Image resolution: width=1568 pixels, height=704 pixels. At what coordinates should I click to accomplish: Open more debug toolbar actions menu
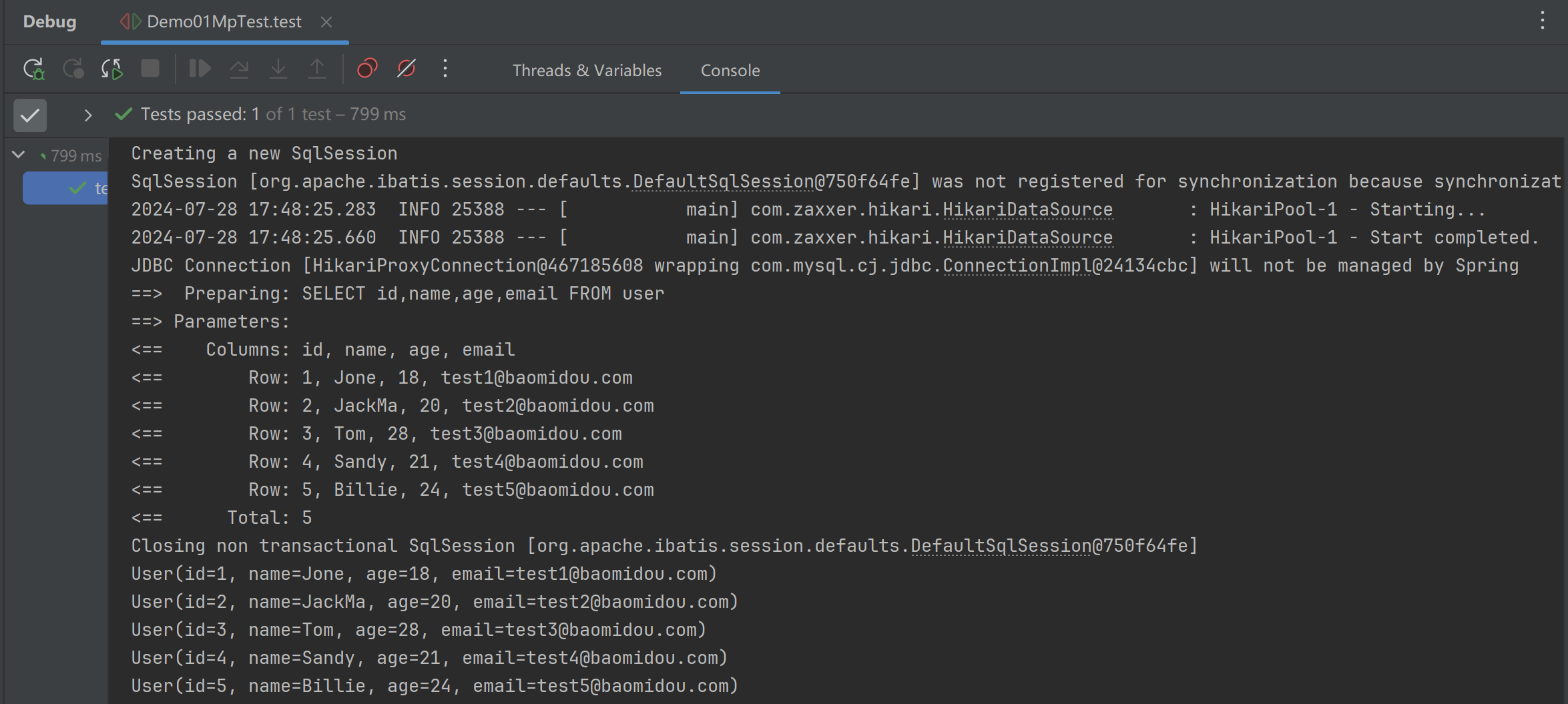(445, 69)
